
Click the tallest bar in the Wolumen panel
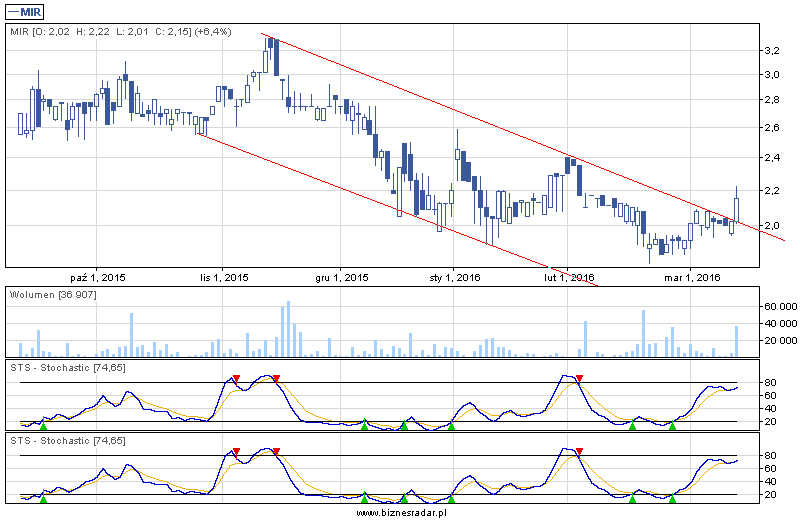[x=288, y=328]
